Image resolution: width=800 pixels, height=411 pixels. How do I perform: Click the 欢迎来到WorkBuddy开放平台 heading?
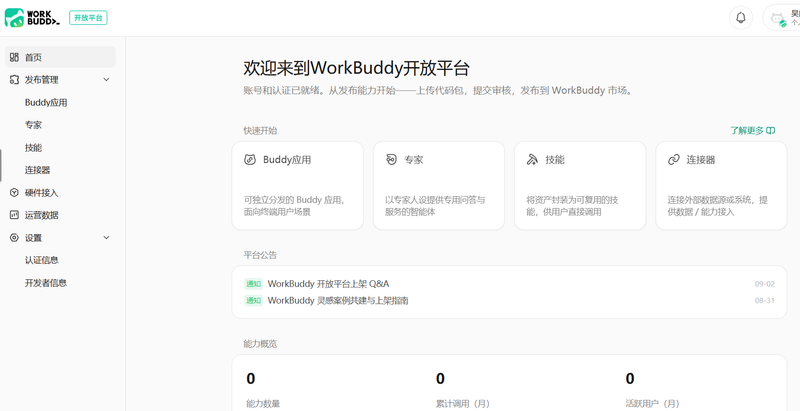[357, 68]
